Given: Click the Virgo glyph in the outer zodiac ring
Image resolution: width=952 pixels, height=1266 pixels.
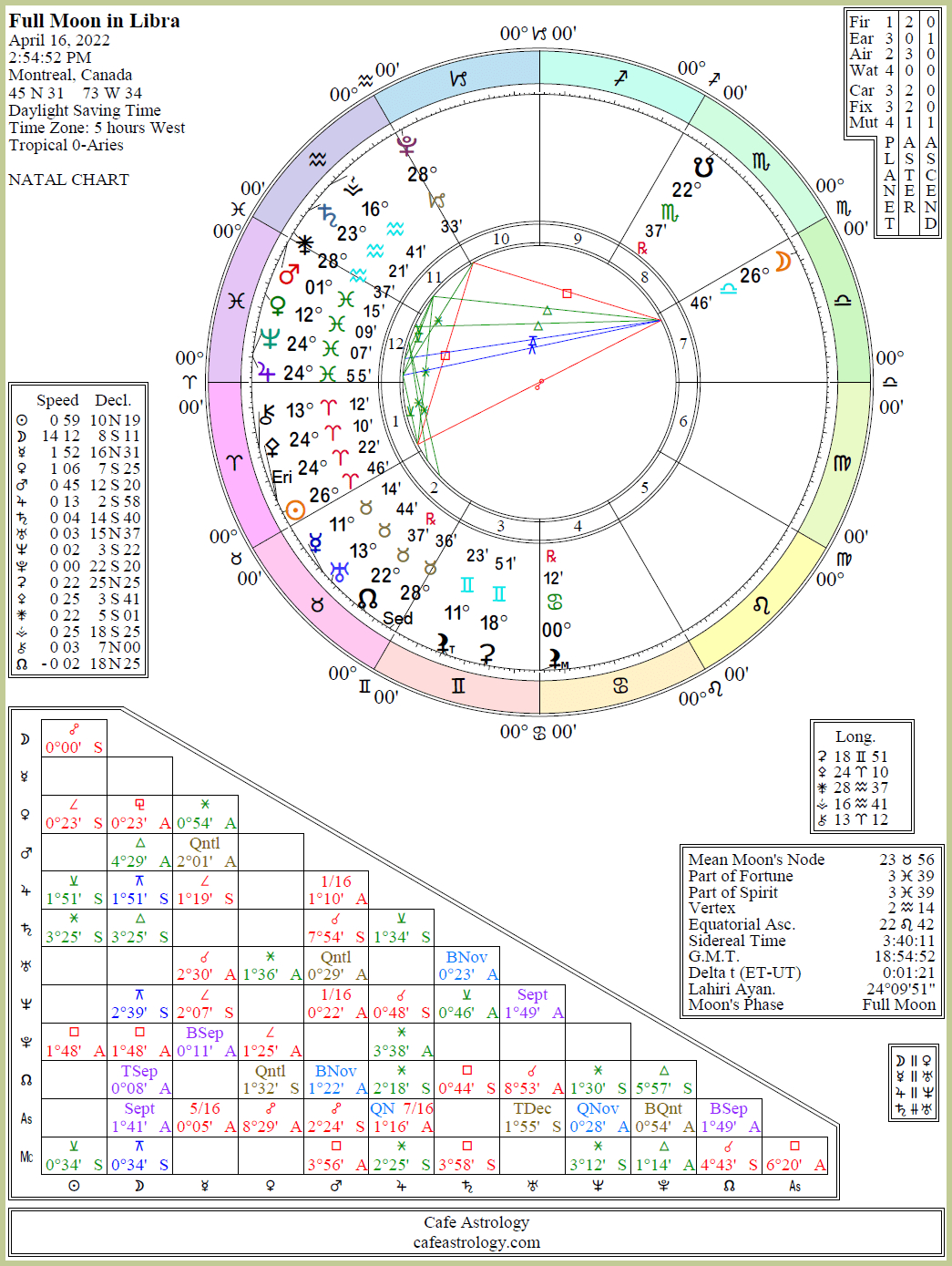Looking at the screenshot, I should (x=842, y=463).
